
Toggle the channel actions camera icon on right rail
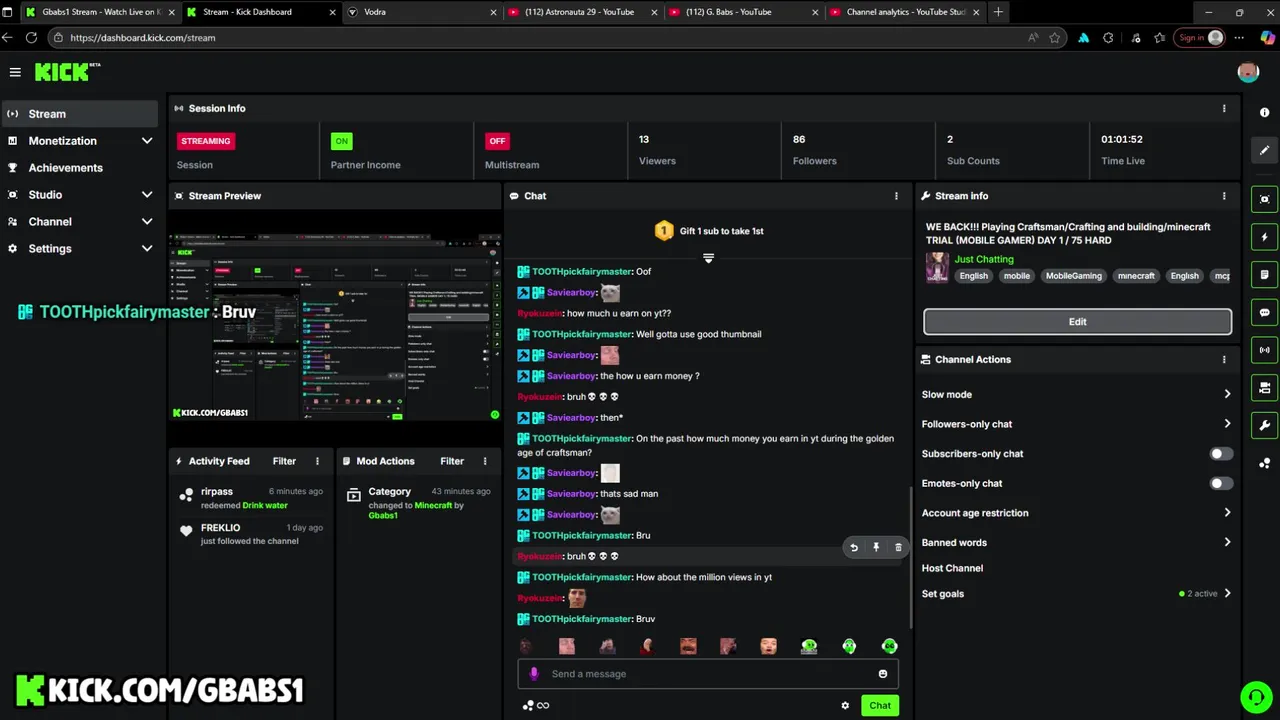tap(1265, 388)
